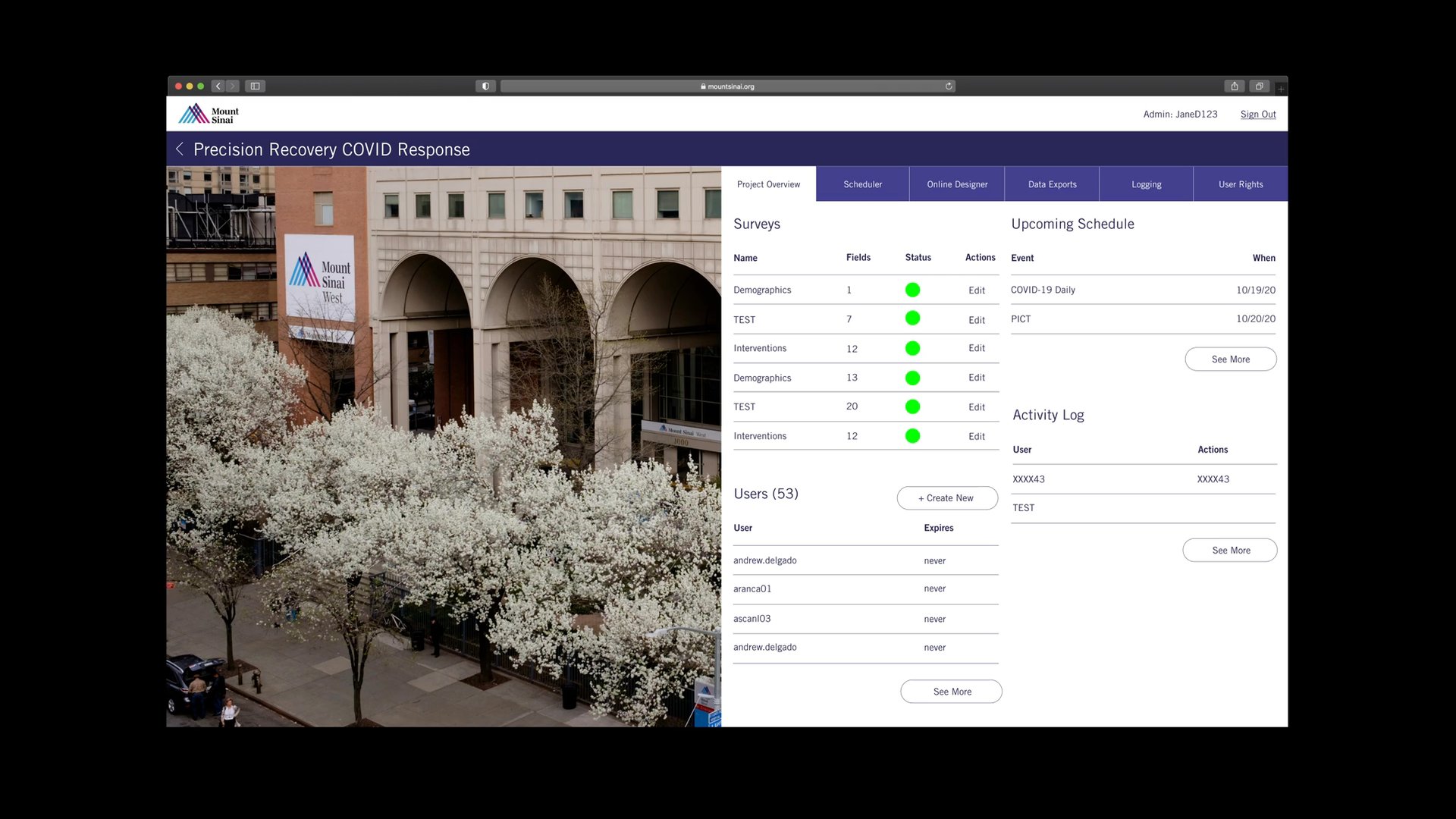Screen dimensions: 1456x819
Task: Click the browser back navigation arrow
Action: pyautogui.click(x=218, y=86)
